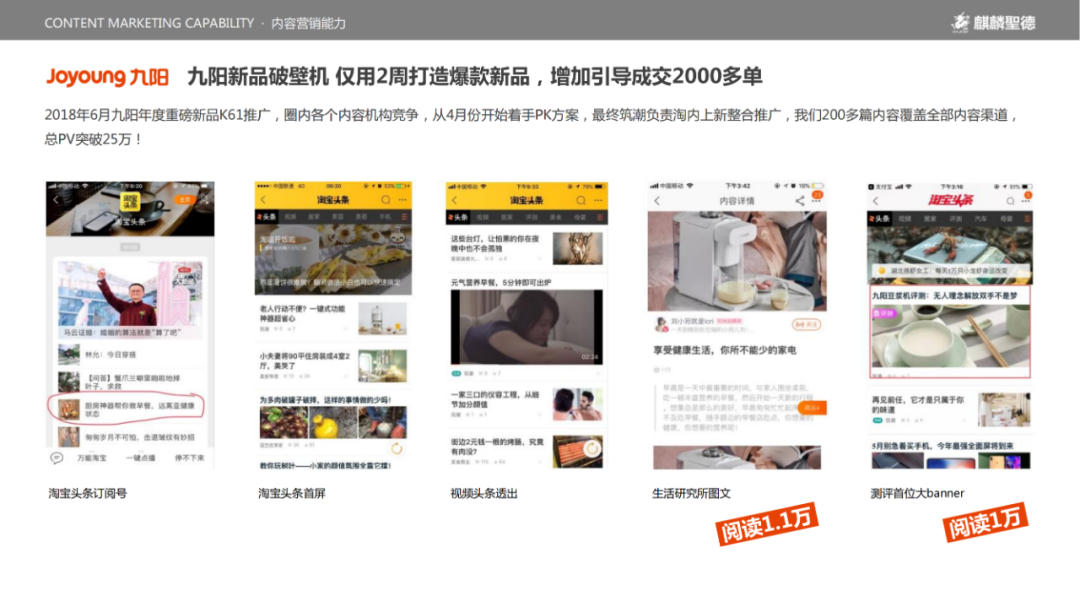1080x607 pixels.
Task: Open the 马云证婚 cover image card
Action: tap(129, 300)
